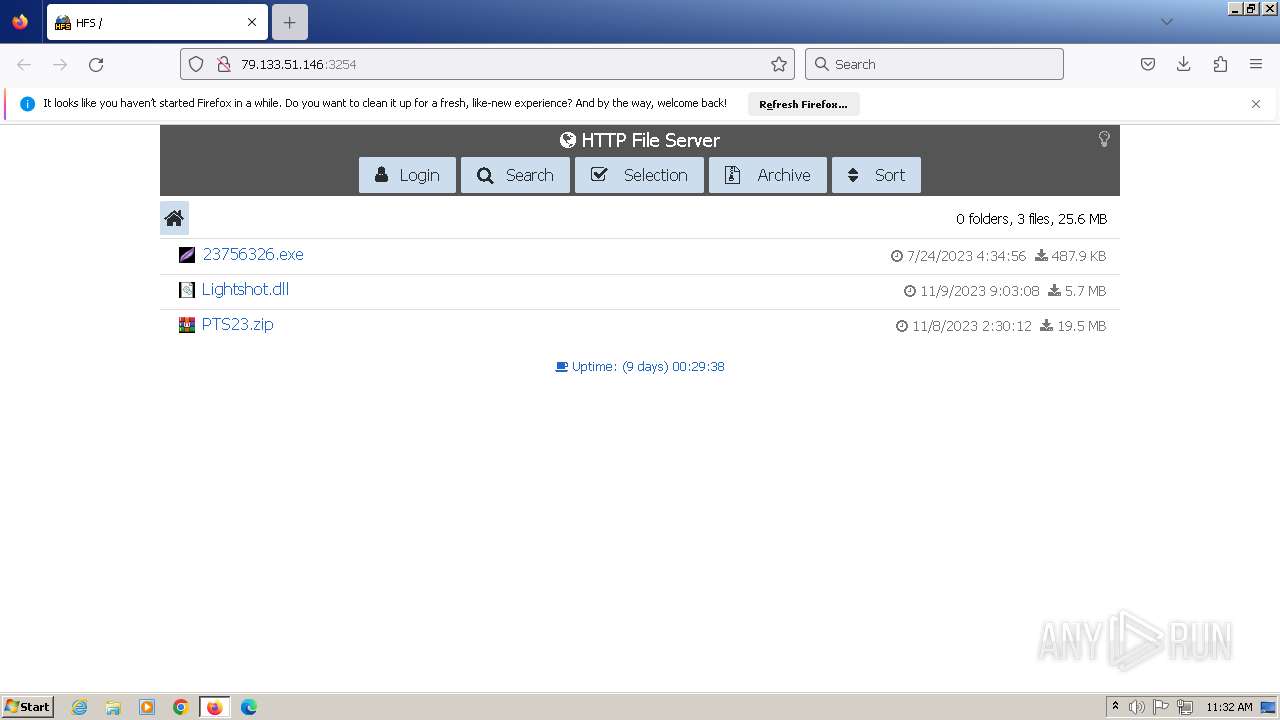
Task: Open a new tab with plus button
Action: pyautogui.click(x=289, y=22)
